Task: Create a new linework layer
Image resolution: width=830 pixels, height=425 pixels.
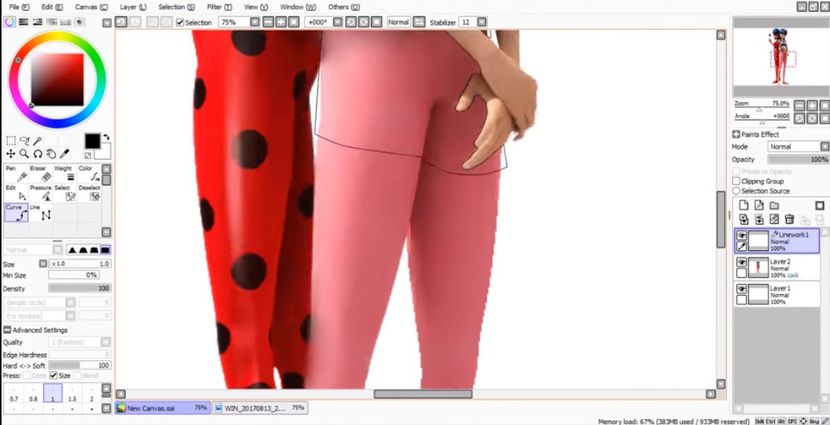Action: pos(760,205)
